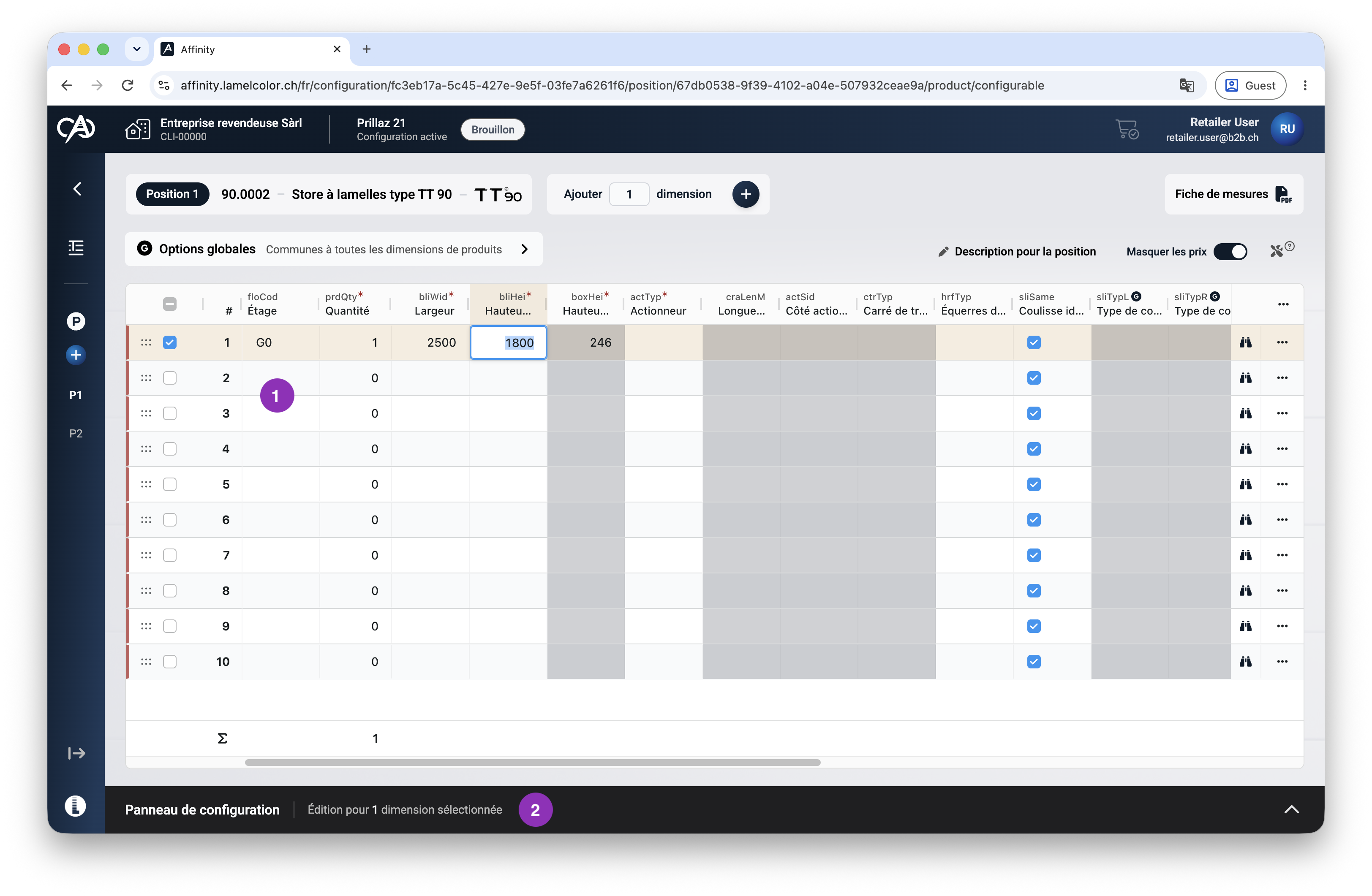Click the round P sidebar icon
The width and height of the screenshot is (1372, 896).
(76, 321)
